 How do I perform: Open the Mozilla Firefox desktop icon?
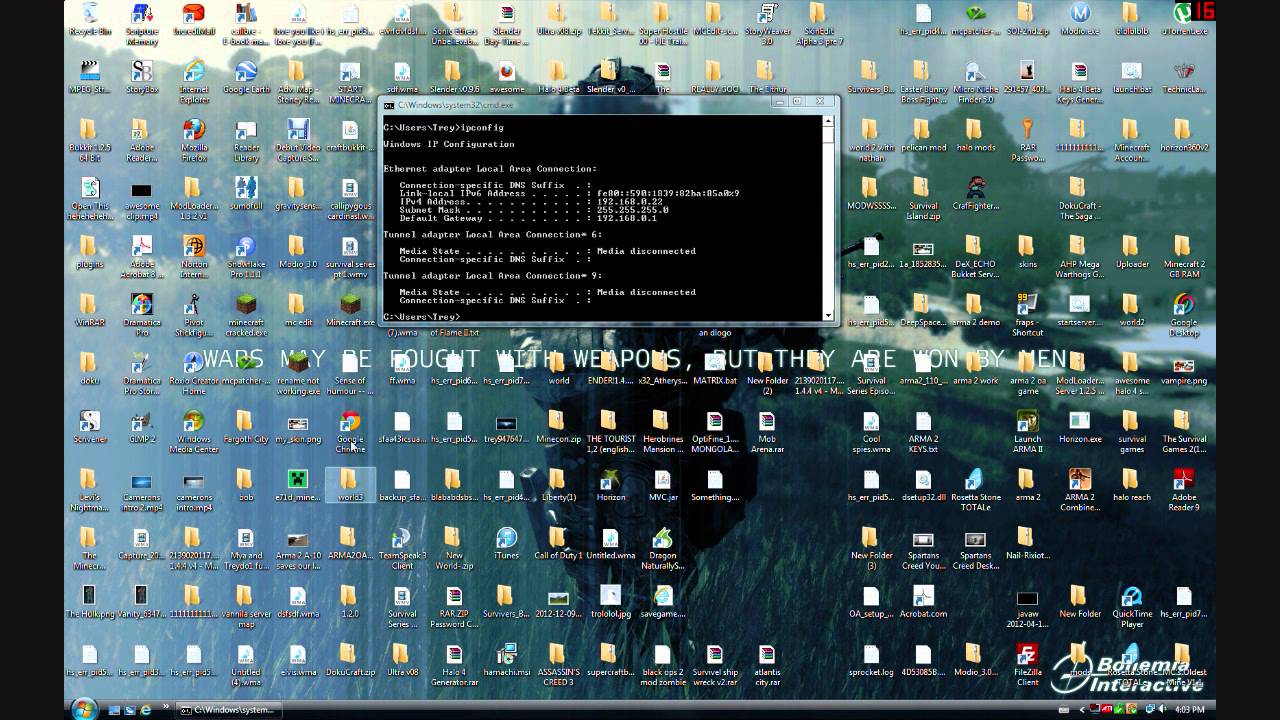tap(194, 139)
